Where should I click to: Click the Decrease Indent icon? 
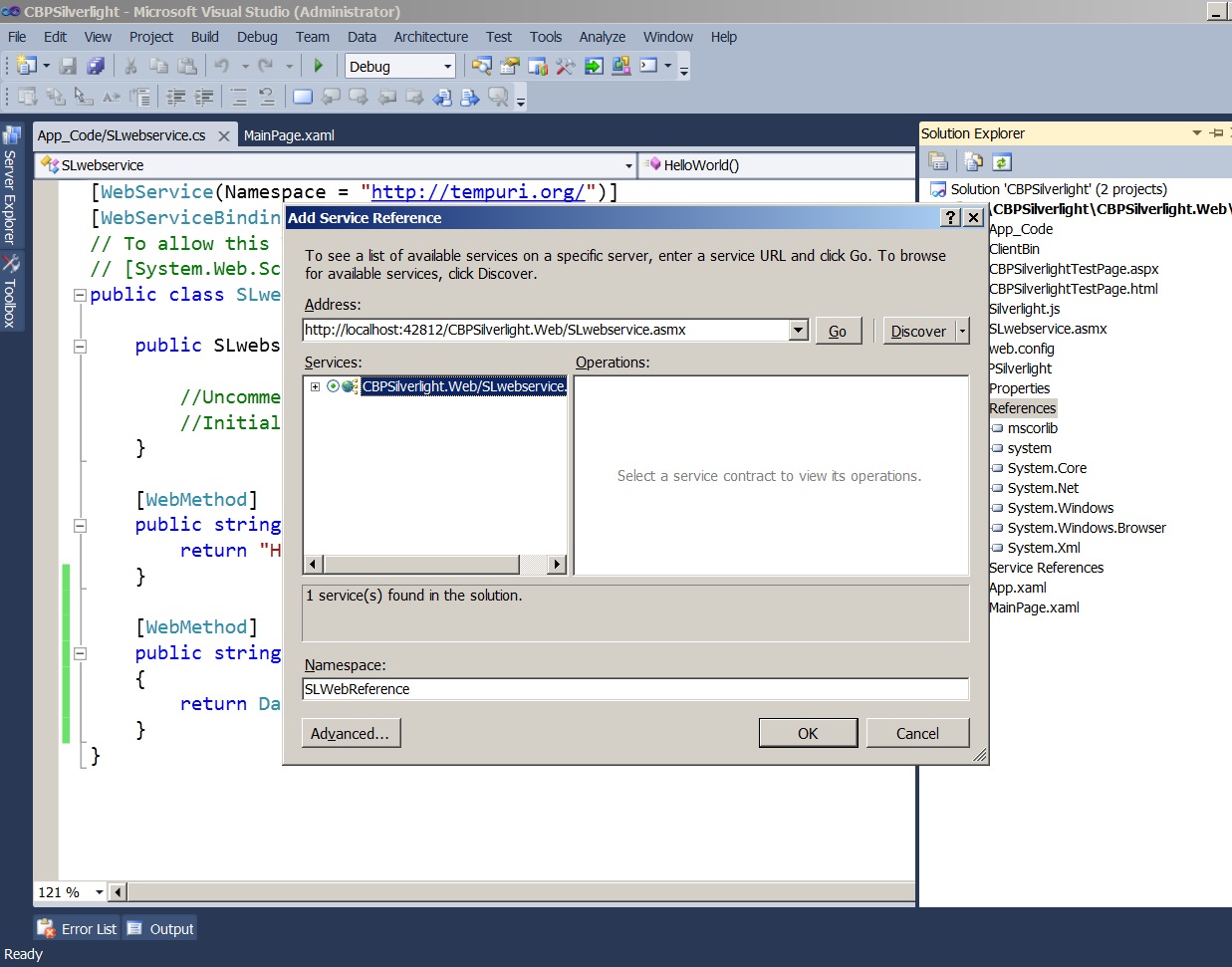[x=176, y=97]
